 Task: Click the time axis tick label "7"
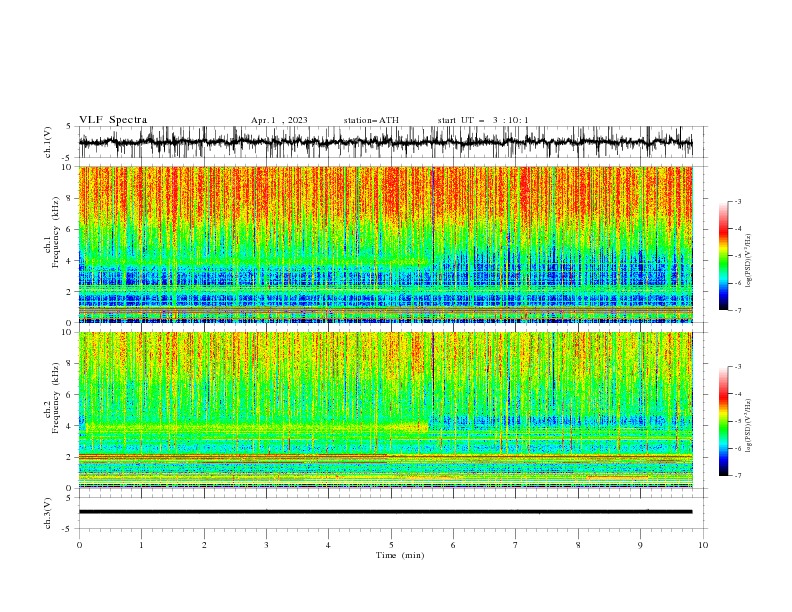(x=516, y=545)
